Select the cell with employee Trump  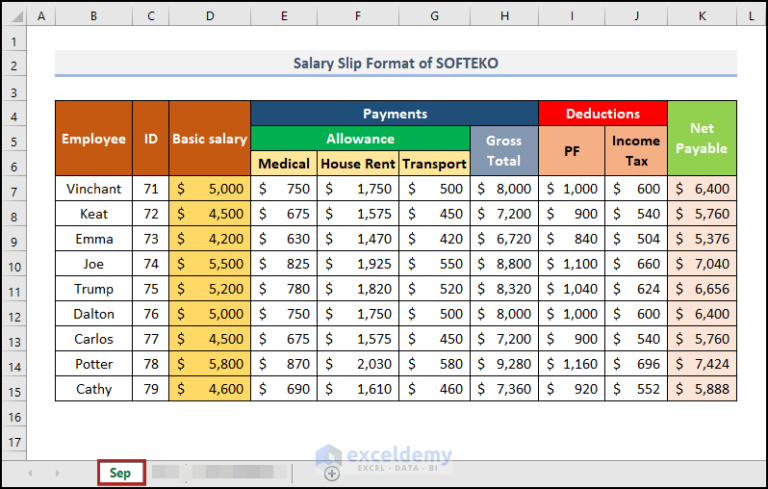[x=94, y=289]
